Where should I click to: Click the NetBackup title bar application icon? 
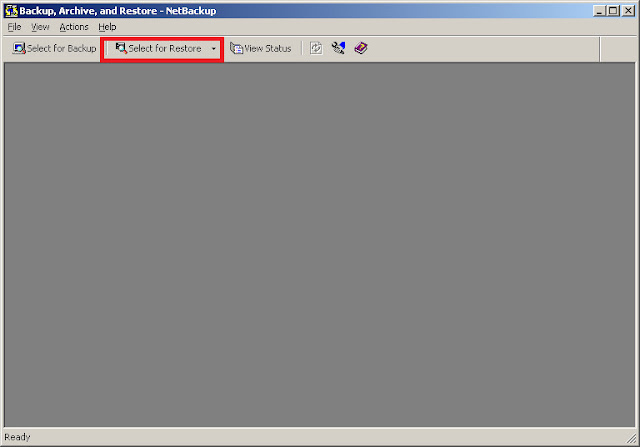(x=11, y=11)
